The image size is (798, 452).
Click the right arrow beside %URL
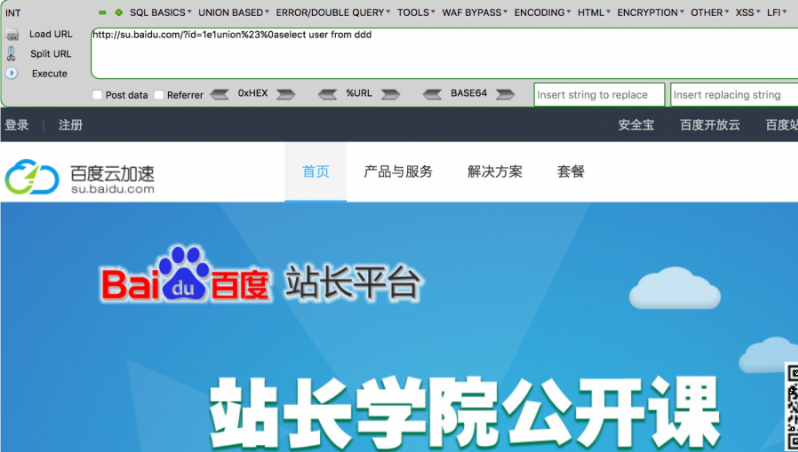point(390,94)
